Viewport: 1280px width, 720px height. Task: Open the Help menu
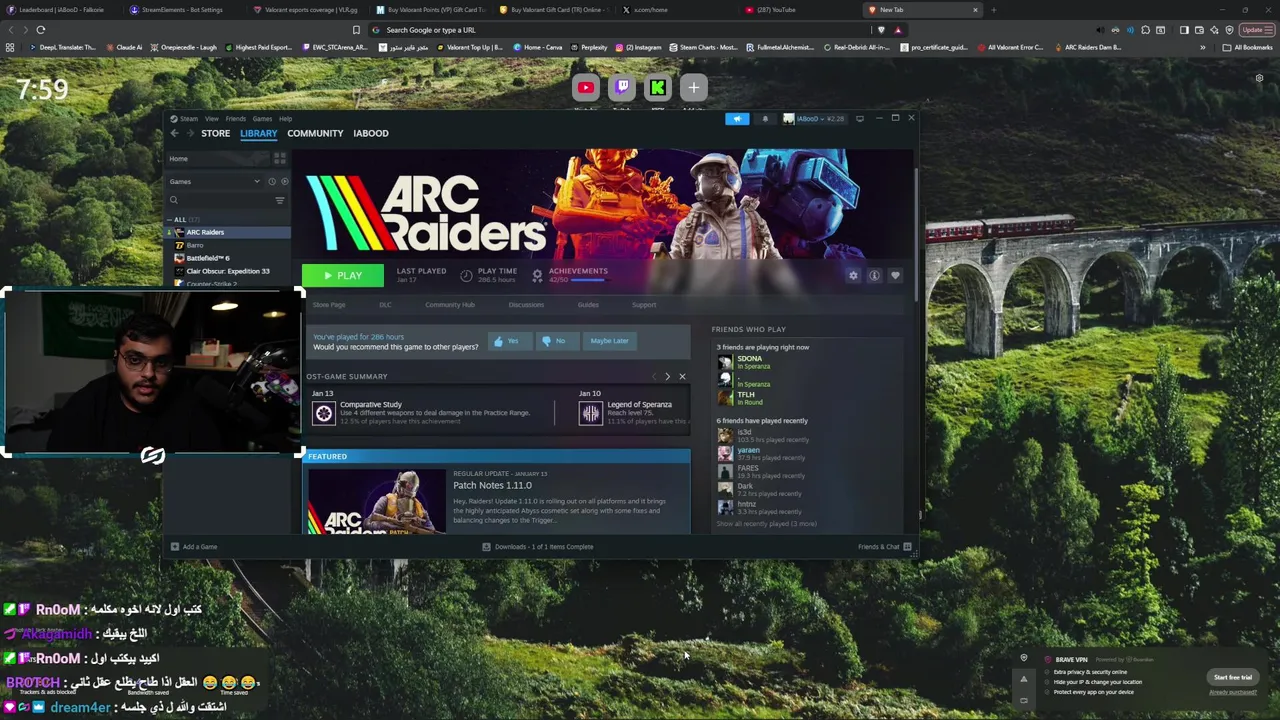click(285, 119)
